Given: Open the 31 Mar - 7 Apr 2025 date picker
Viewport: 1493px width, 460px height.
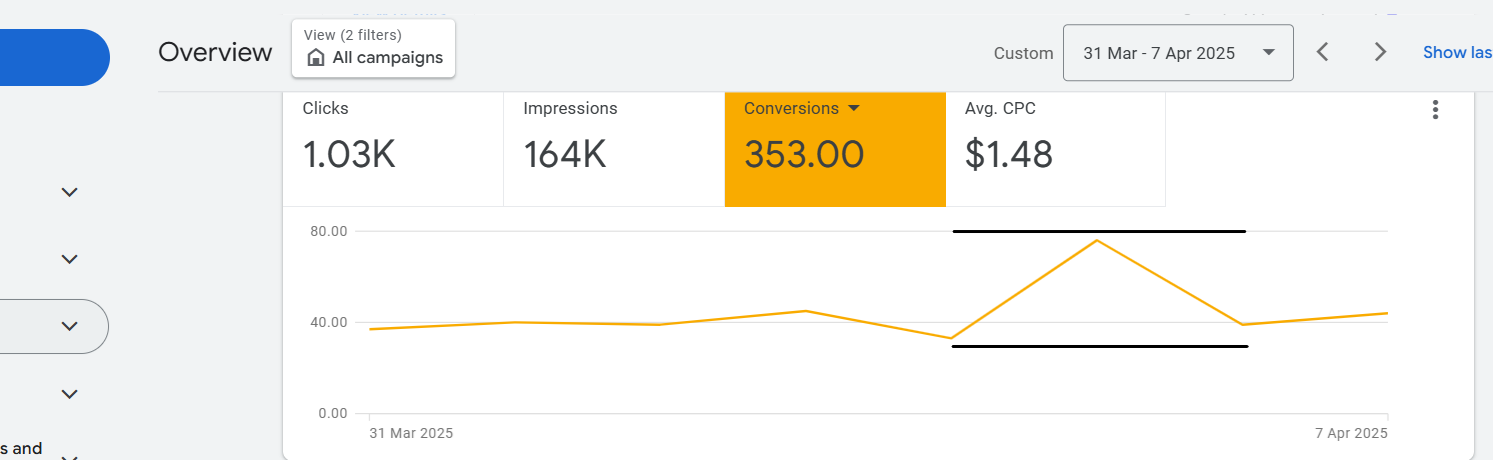Looking at the screenshot, I should point(1178,53).
